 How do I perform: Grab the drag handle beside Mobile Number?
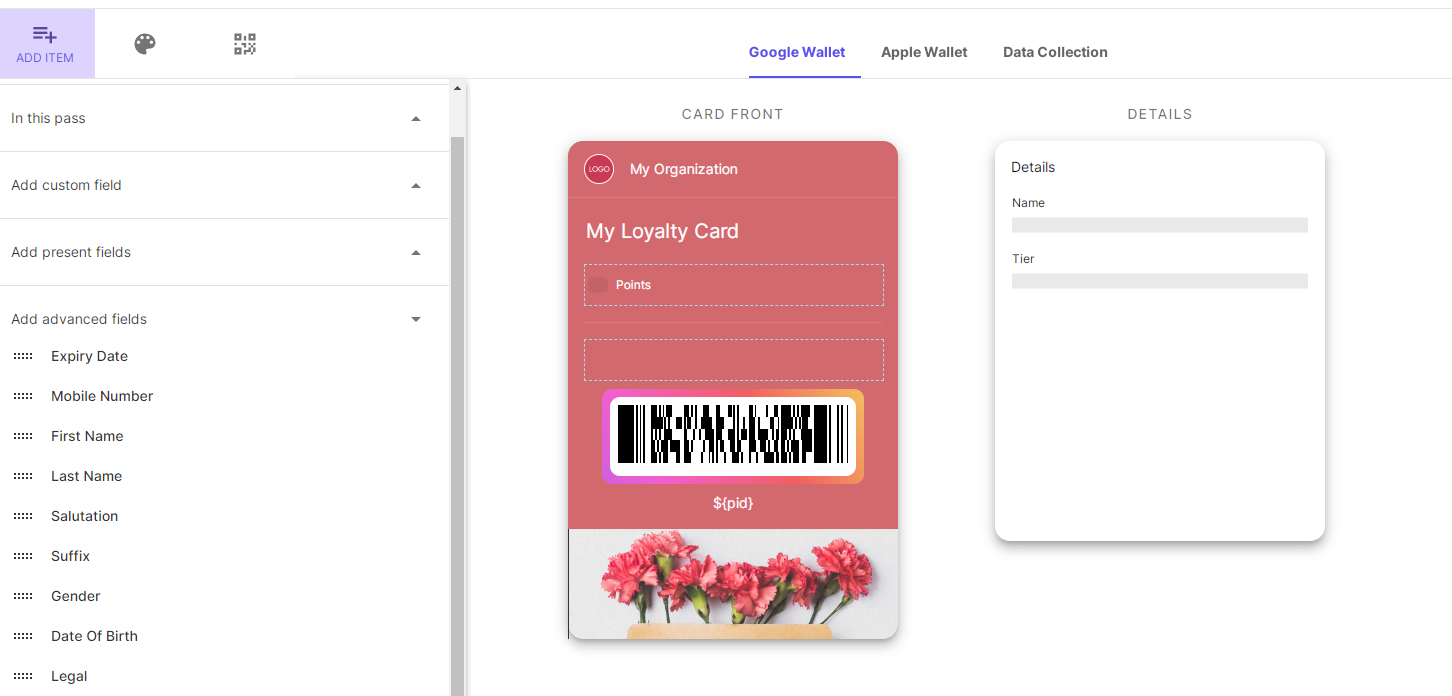(x=23, y=396)
